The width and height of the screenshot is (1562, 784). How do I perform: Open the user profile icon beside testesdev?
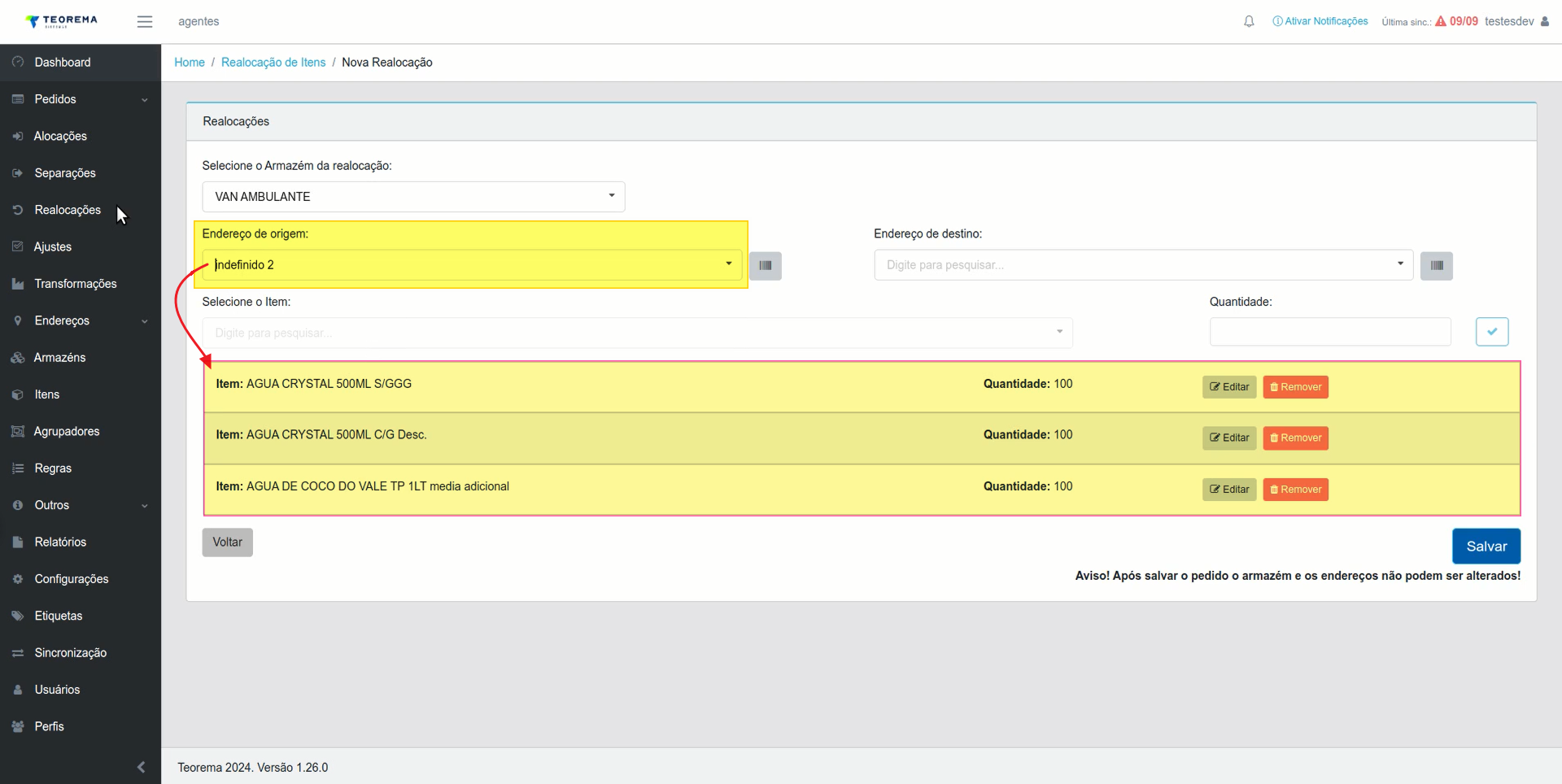click(x=1544, y=22)
